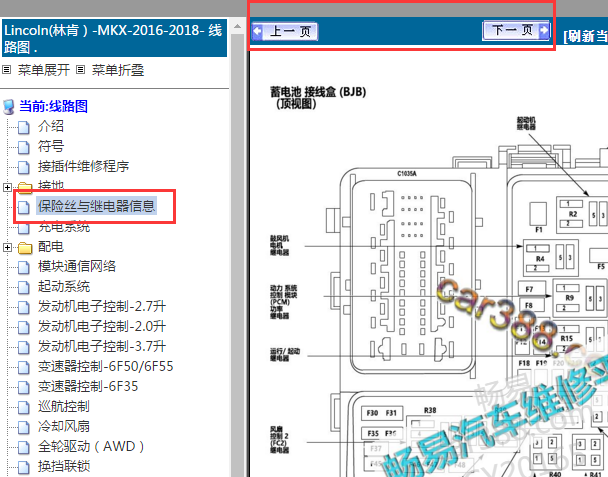Click page icon next to 发动机电子控制-2.0升

(x=24, y=328)
